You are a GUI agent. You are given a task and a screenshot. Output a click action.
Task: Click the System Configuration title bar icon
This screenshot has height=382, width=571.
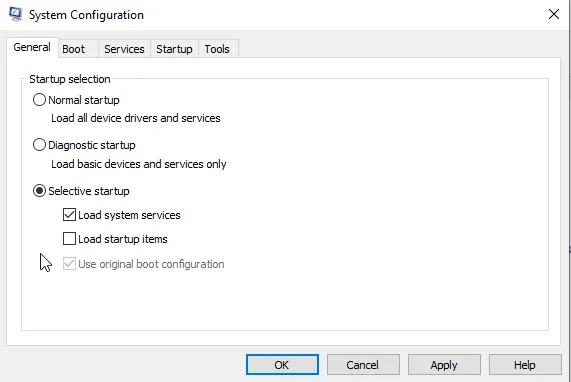point(15,14)
